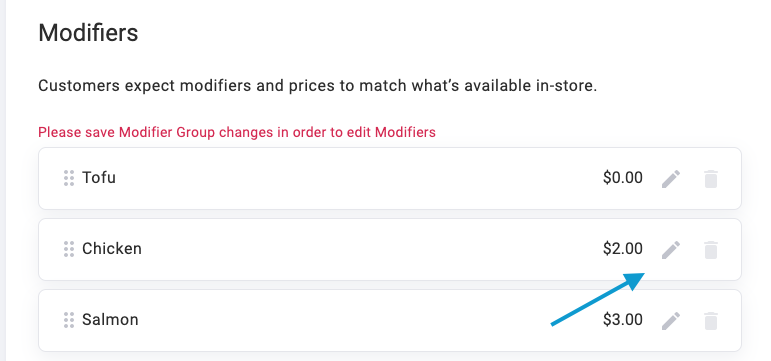
Task: Open the Chicken modifier pencil edit icon
Action: pos(671,250)
